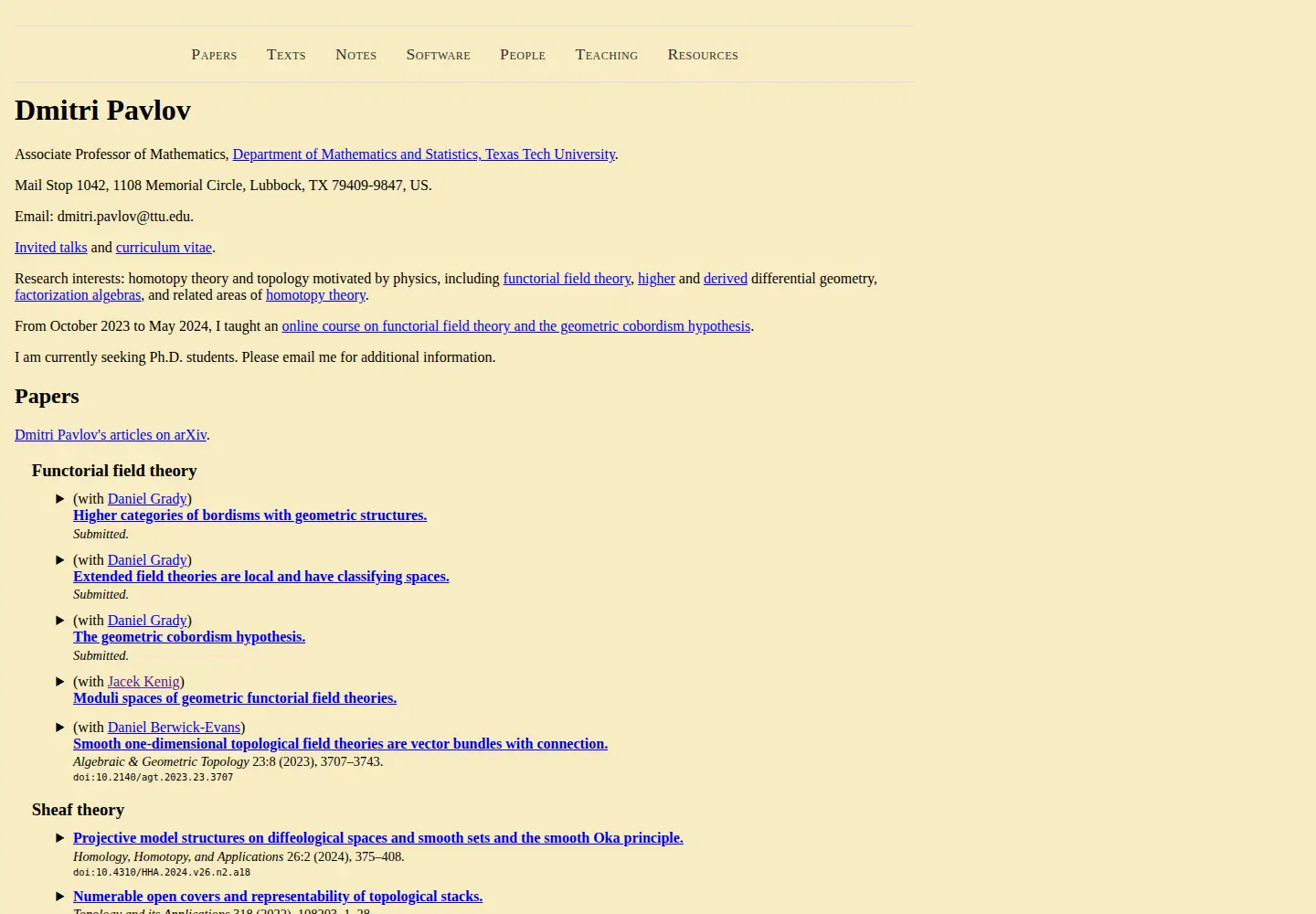Open the Papers navigation item
This screenshot has height=914, width=1316.
coord(214,55)
